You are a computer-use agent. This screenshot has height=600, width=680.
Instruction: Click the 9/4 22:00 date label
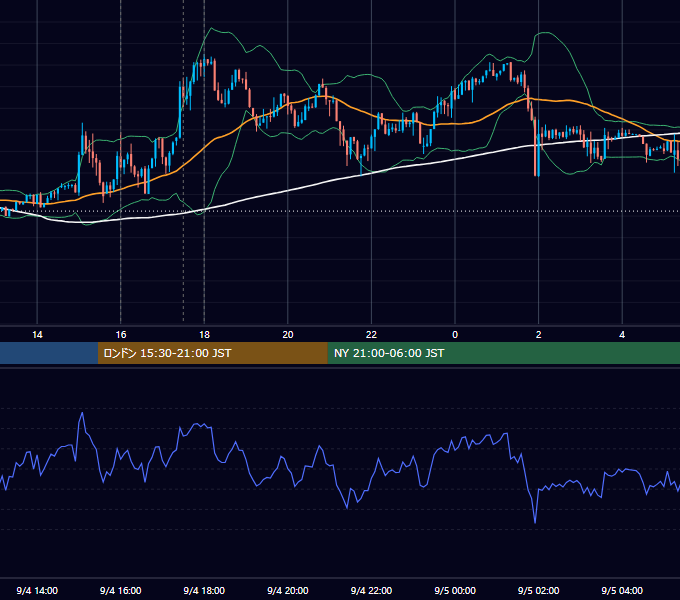[x=371, y=590]
